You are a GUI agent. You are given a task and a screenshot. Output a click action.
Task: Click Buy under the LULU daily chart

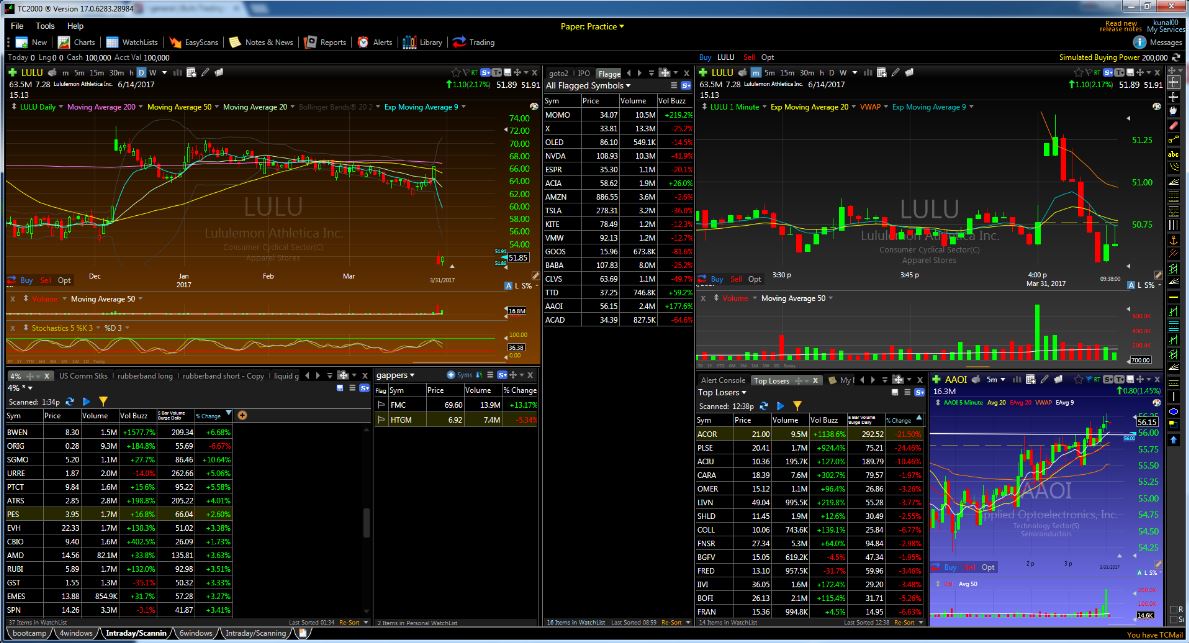27,281
